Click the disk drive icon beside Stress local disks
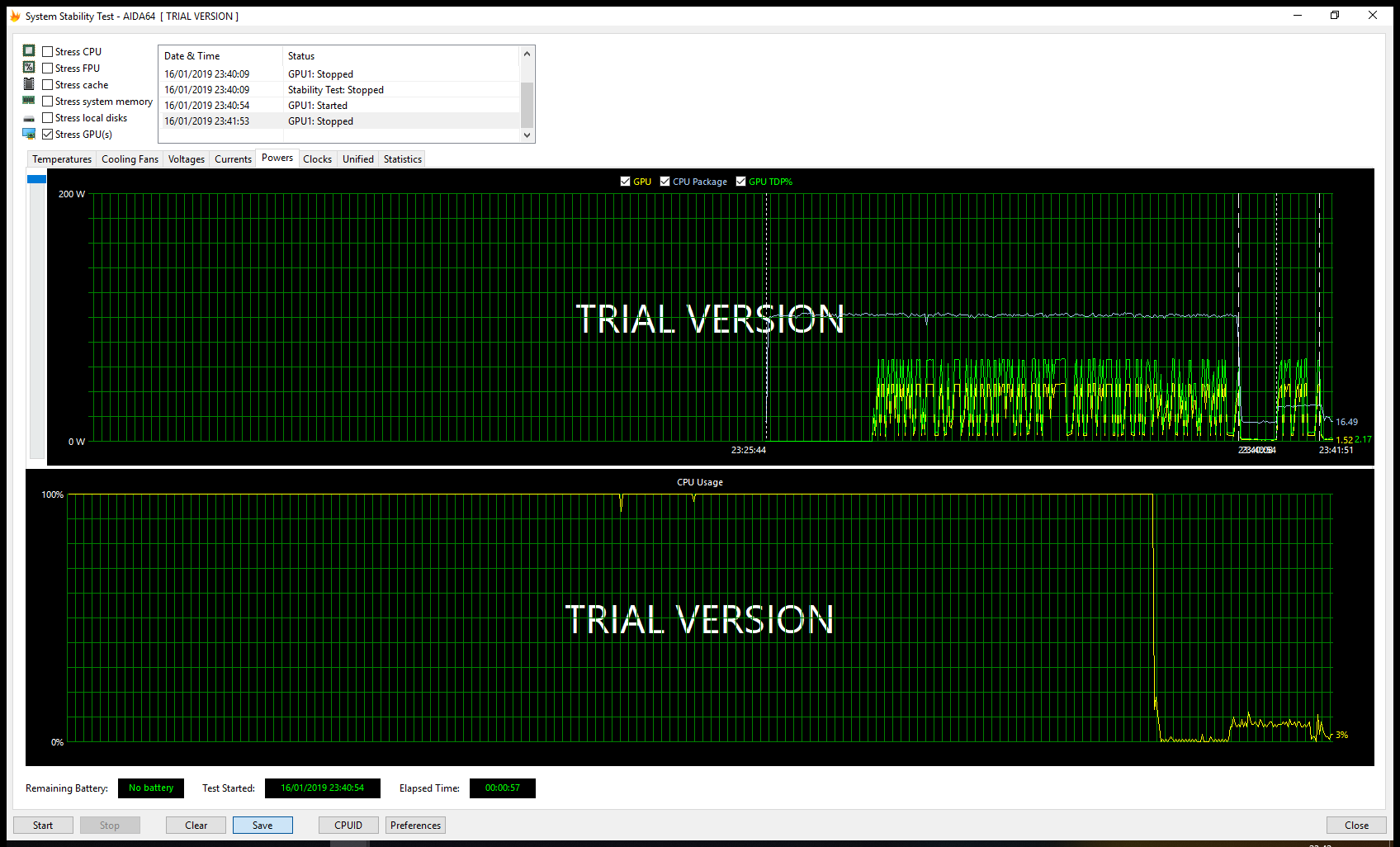 pos(29,119)
